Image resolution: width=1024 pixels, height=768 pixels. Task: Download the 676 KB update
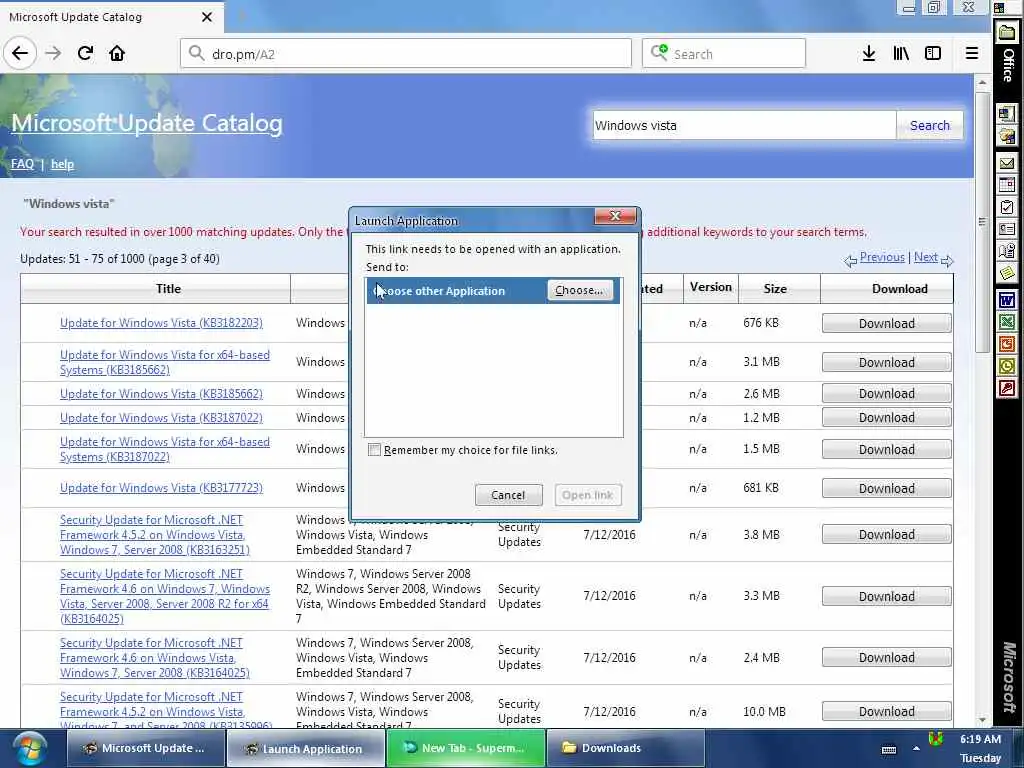[x=886, y=323]
